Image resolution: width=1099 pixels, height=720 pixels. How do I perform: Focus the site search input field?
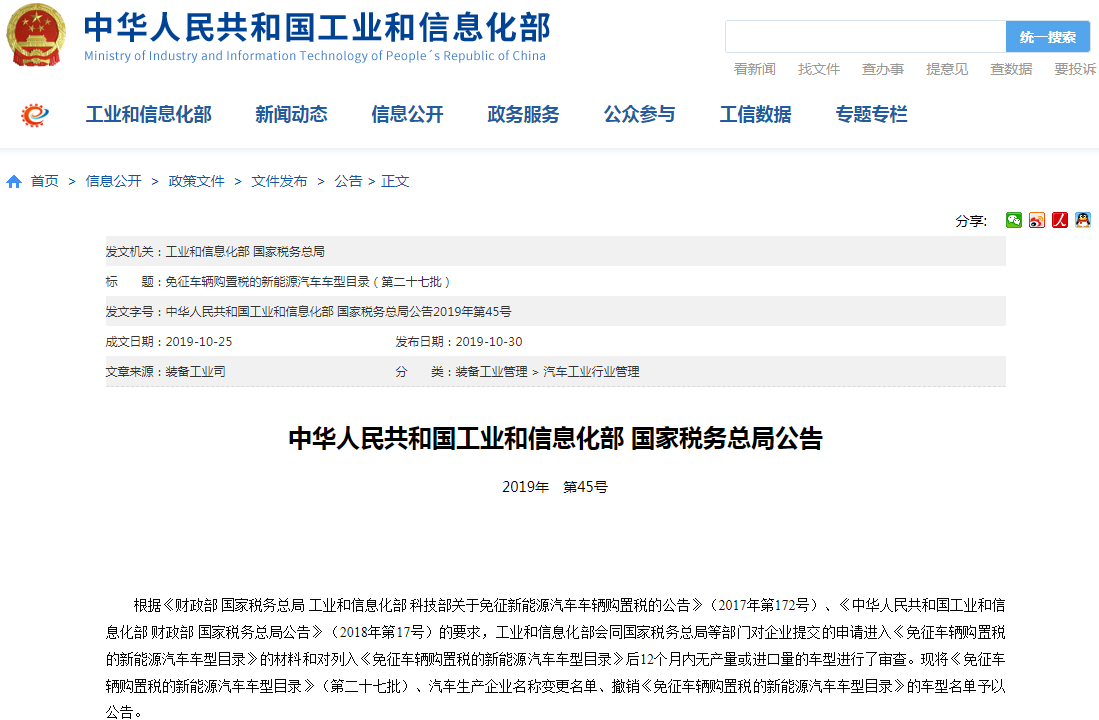(x=866, y=36)
